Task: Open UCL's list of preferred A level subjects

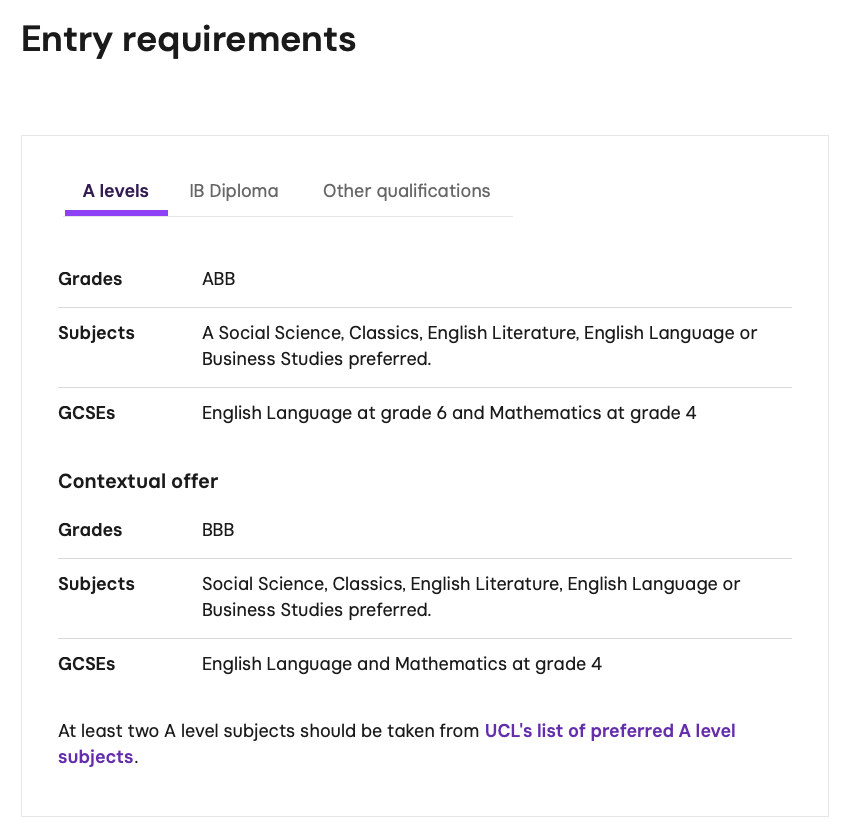Action: (x=609, y=731)
